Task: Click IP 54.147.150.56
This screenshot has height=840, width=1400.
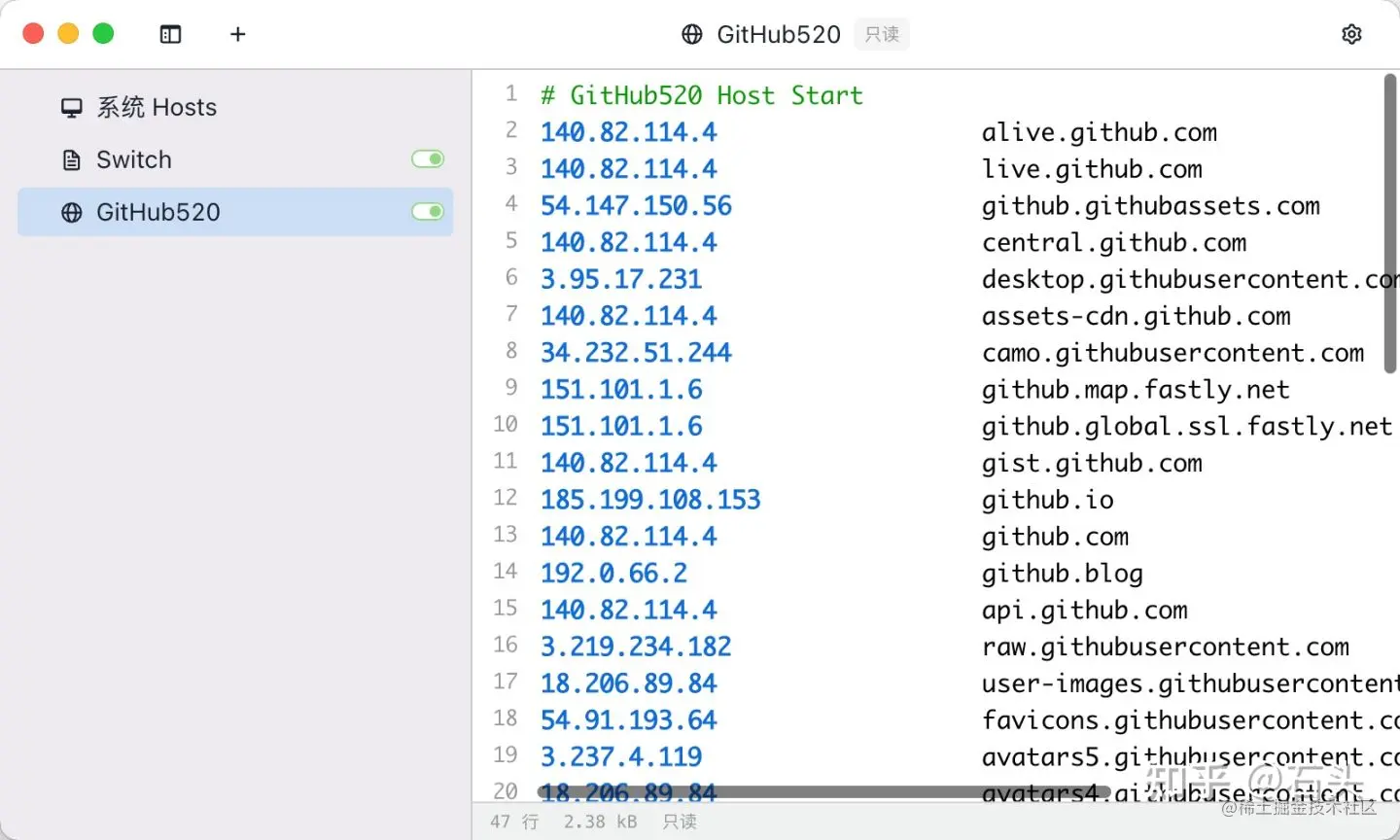Action: point(636,206)
